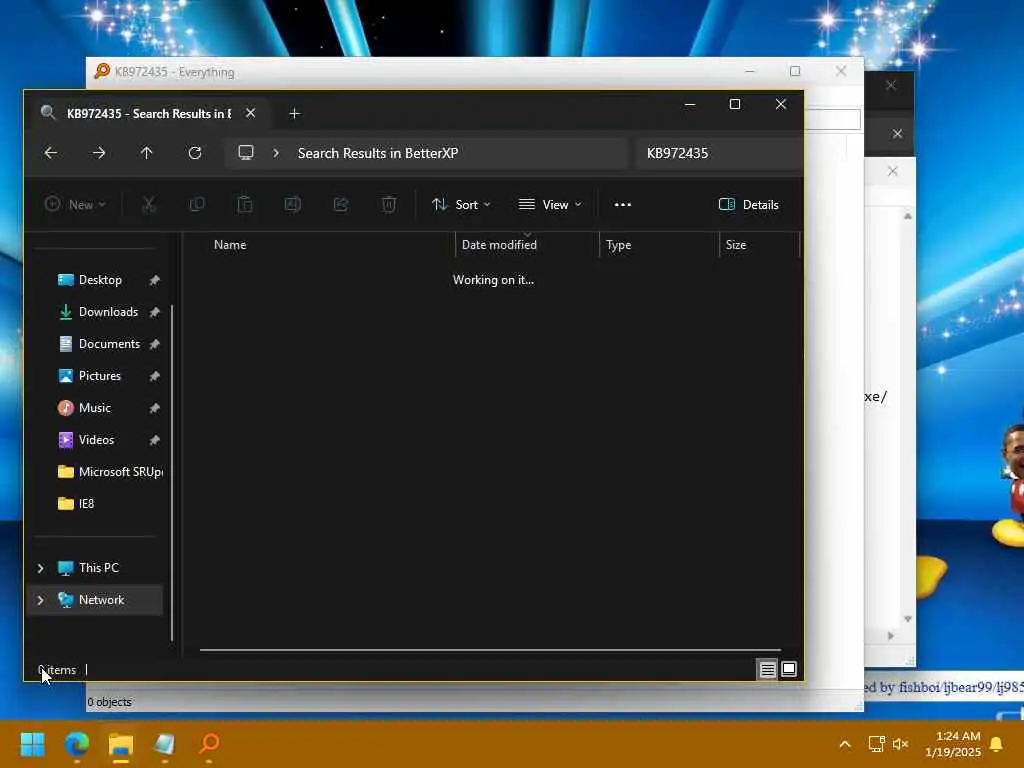Sort by the Type column header
Screen dimensions: 1024x768
pyautogui.click(x=618, y=245)
